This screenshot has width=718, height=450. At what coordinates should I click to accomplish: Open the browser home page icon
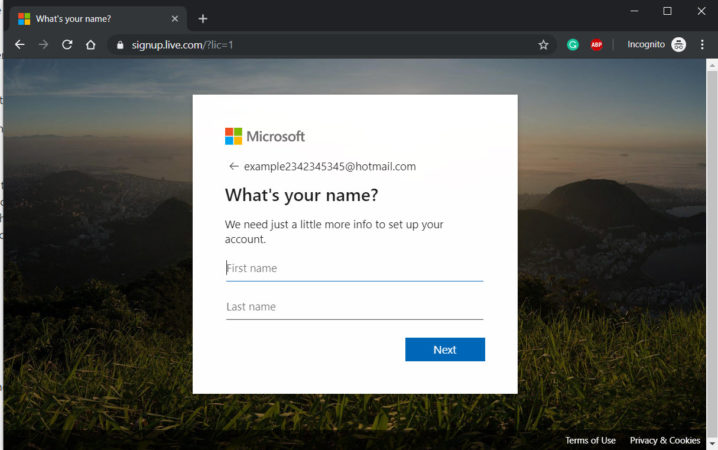point(91,44)
